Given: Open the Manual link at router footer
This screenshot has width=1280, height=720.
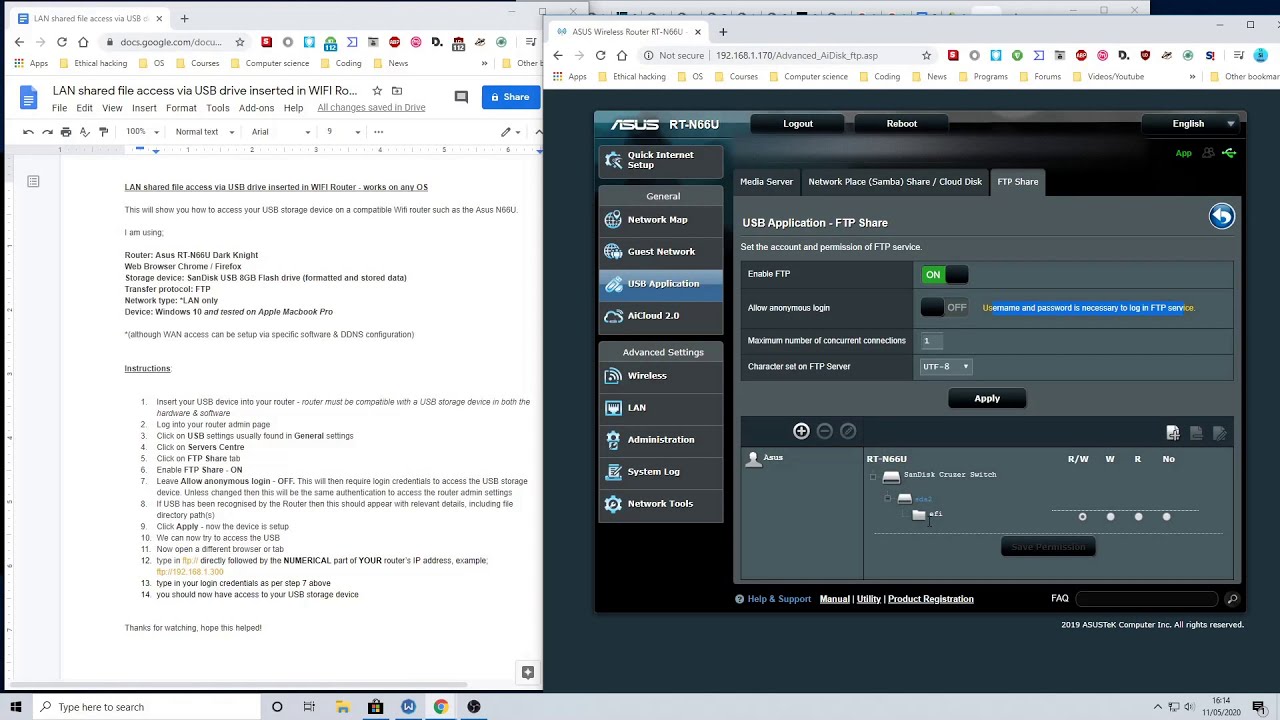Looking at the screenshot, I should [x=834, y=599].
